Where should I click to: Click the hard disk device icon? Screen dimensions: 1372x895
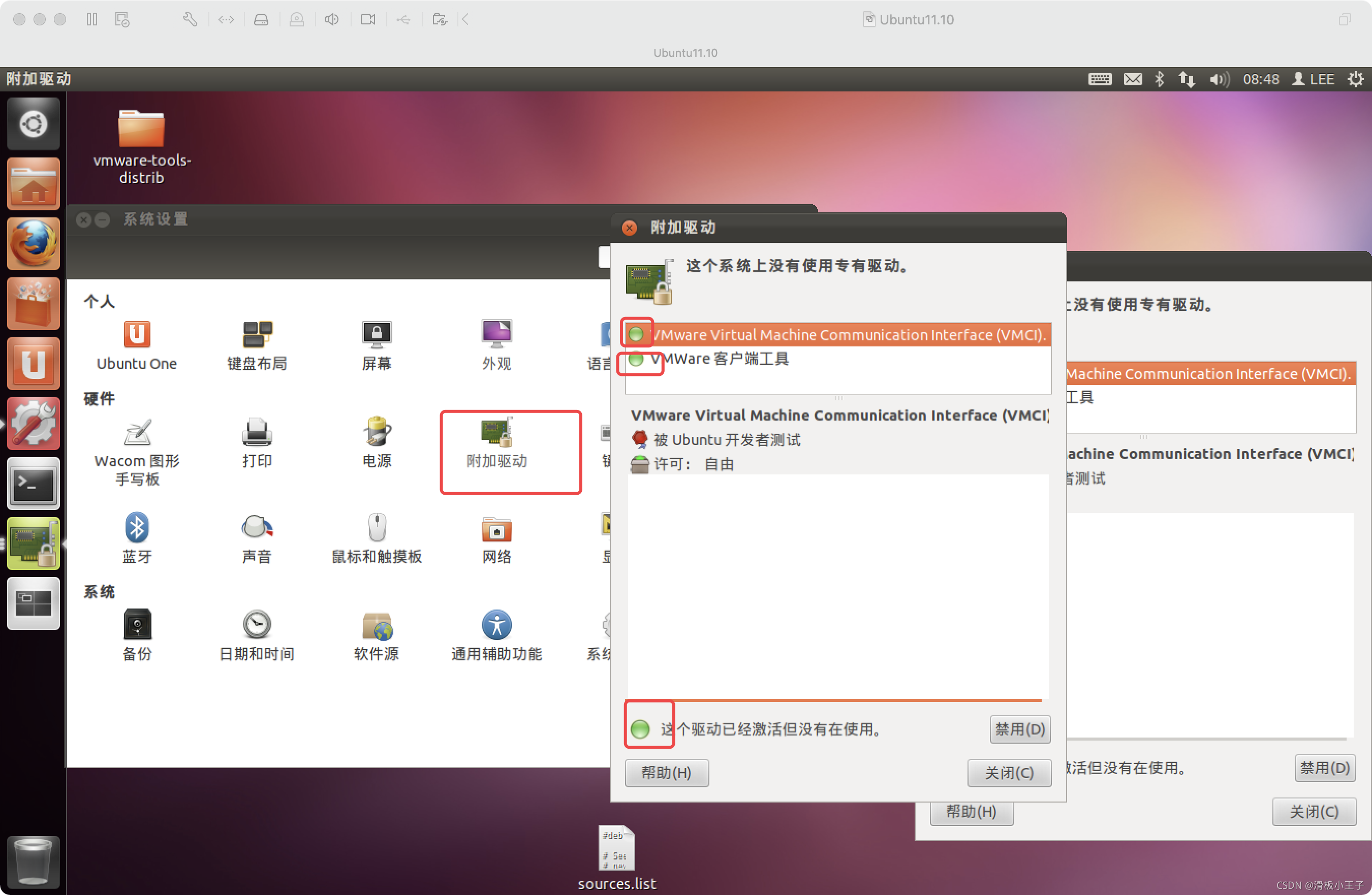(x=261, y=20)
